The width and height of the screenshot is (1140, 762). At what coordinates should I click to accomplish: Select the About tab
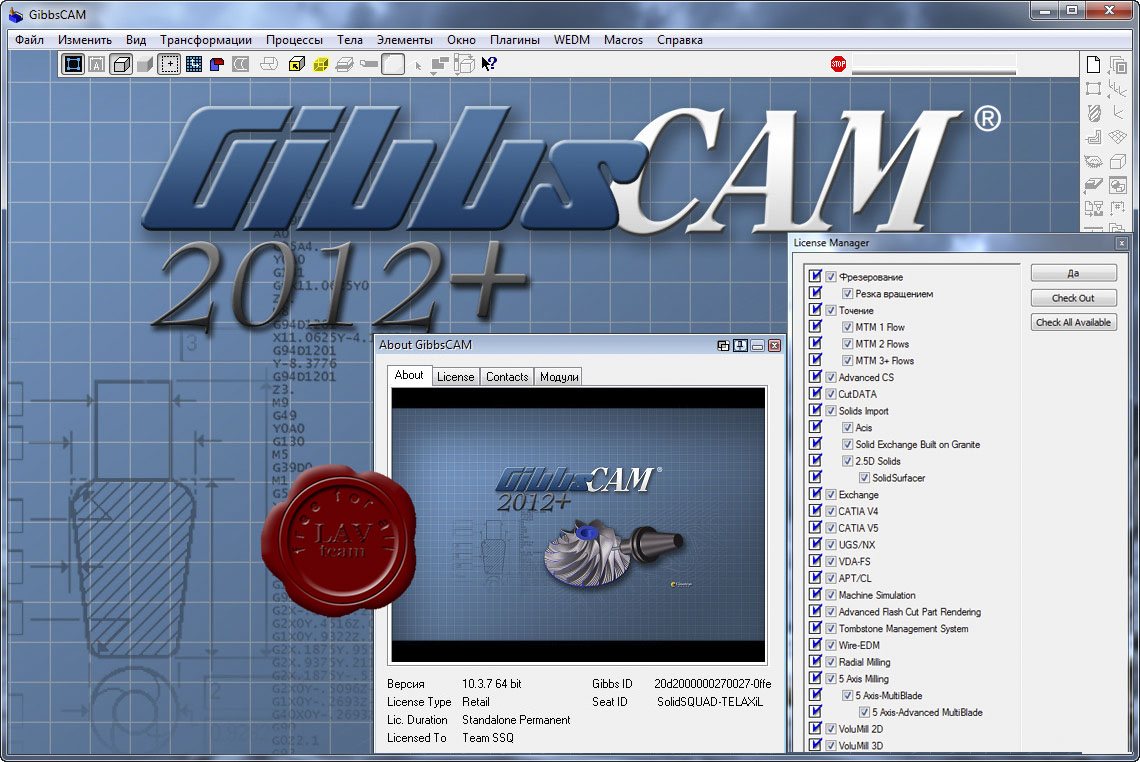(409, 375)
